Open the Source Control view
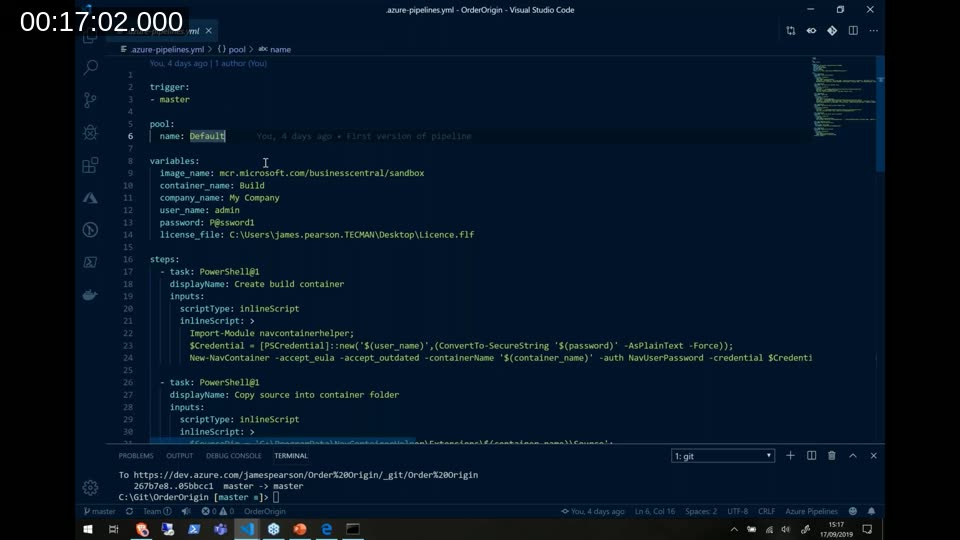Viewport: 960px width, 540px height. click(x=91, y=100)
